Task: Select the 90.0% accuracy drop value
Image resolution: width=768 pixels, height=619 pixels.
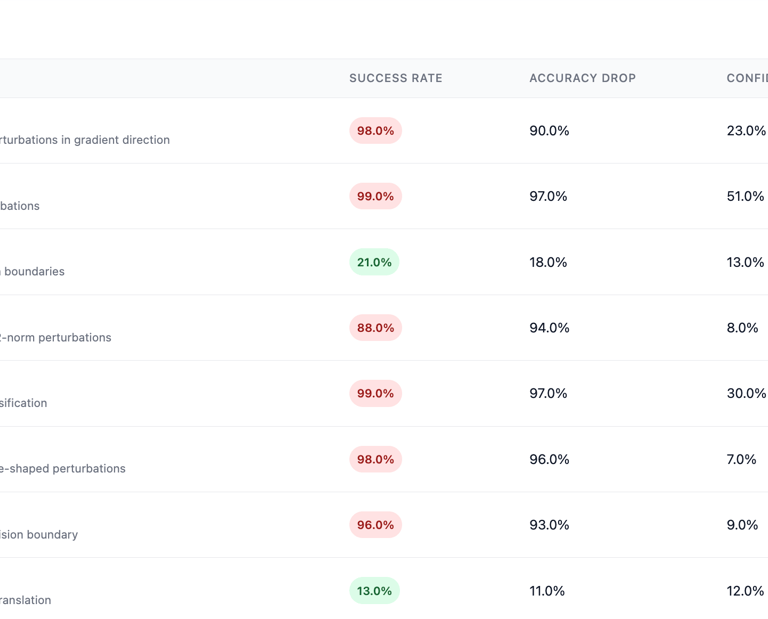Action: [549, 131]
